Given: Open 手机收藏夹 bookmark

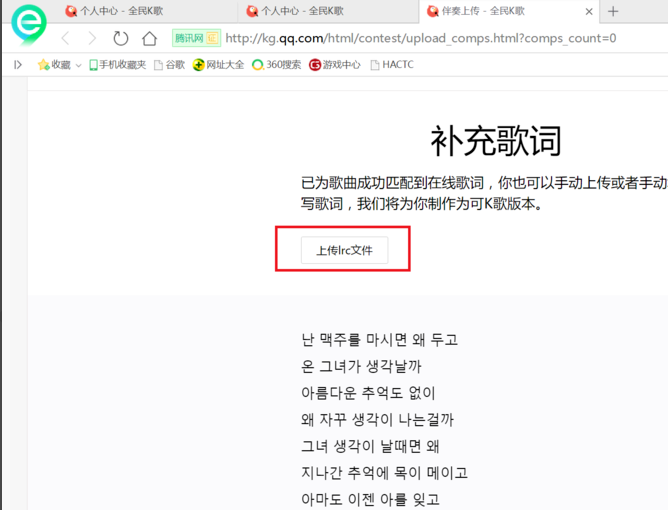Looking at the screenshot, I should tap(118, 65).
